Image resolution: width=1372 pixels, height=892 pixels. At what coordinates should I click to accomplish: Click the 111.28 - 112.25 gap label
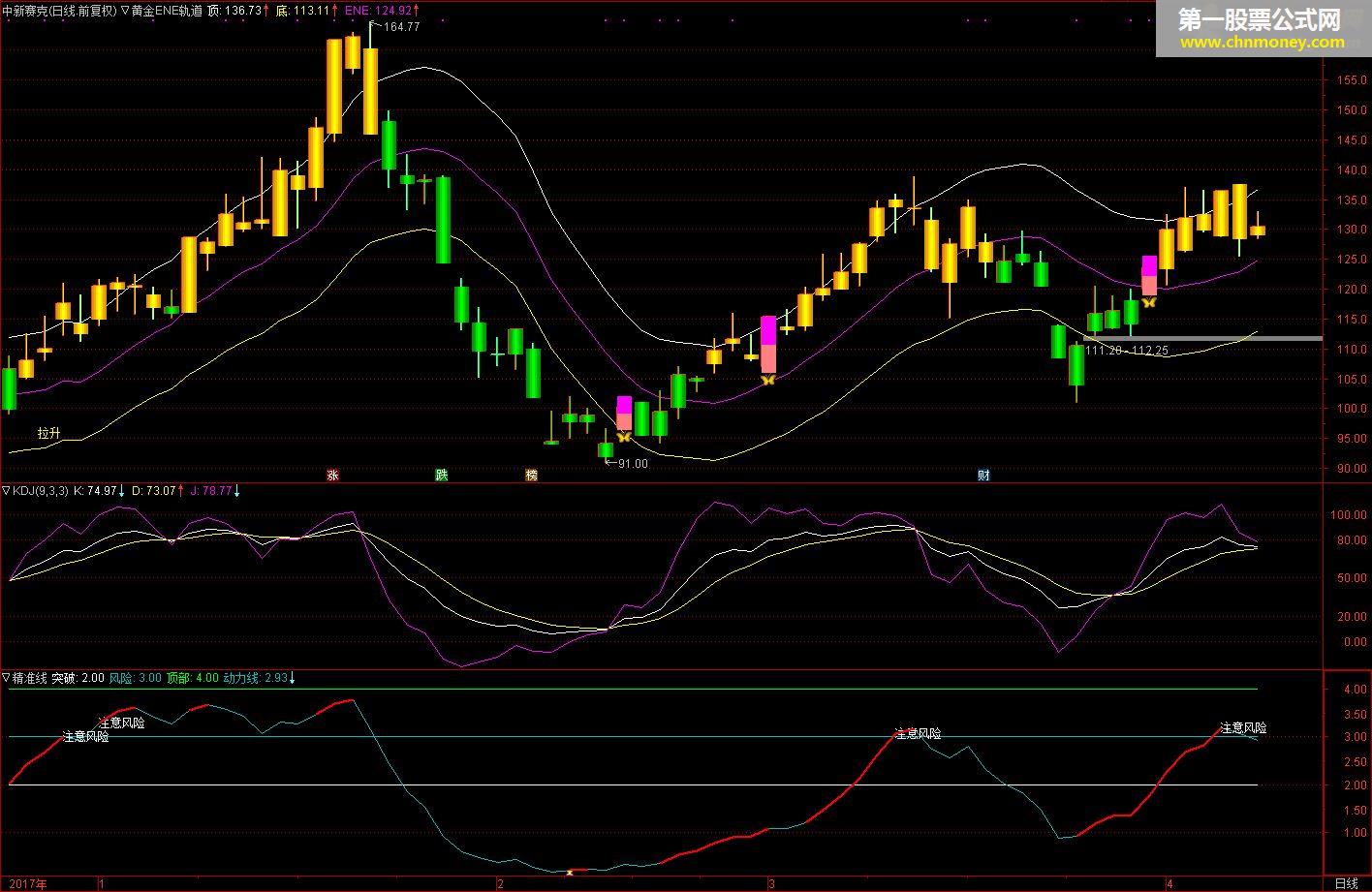click(x=1127, y=351)
